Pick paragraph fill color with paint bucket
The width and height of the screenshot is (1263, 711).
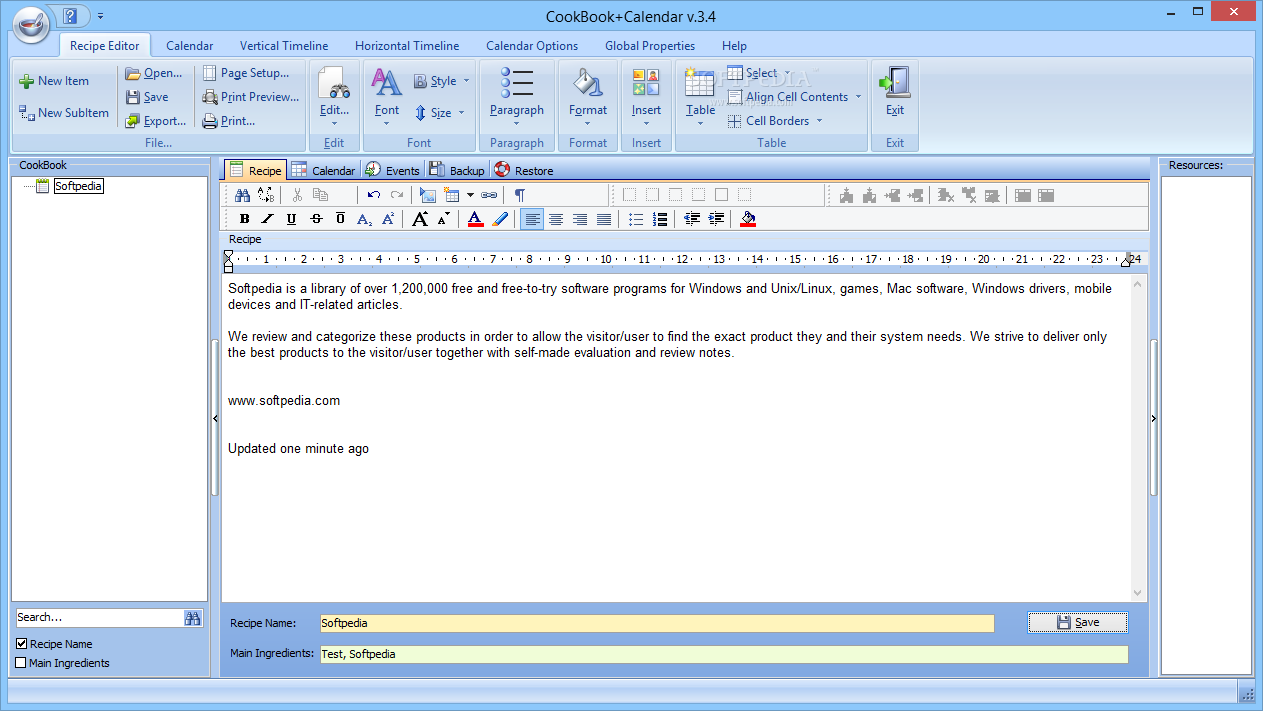[x=748, y=219]
